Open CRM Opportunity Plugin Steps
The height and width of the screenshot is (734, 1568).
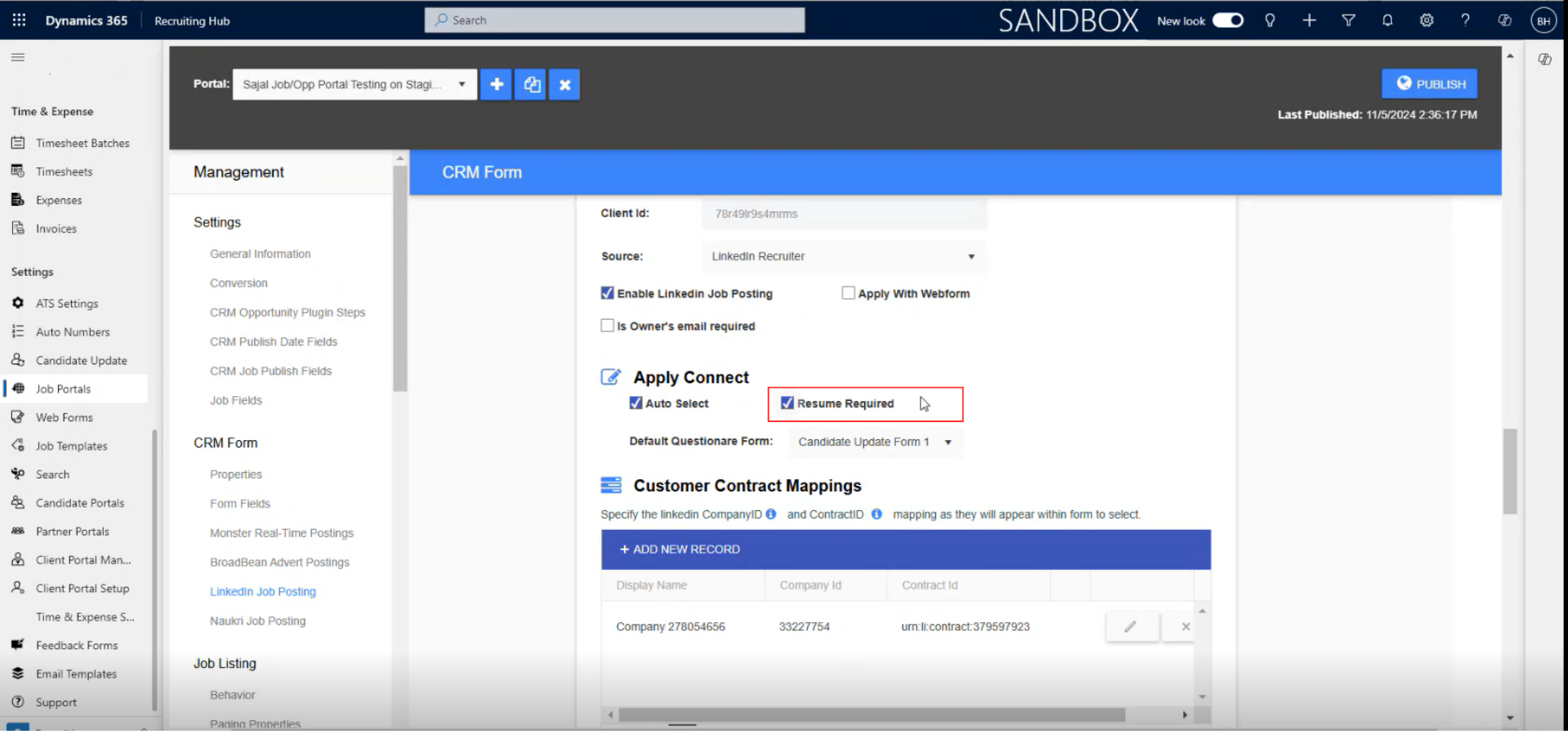287,313
